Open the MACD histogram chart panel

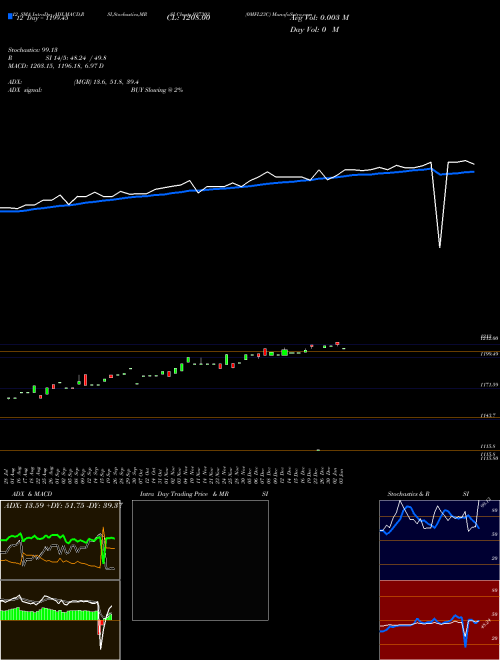click(60, 620)
